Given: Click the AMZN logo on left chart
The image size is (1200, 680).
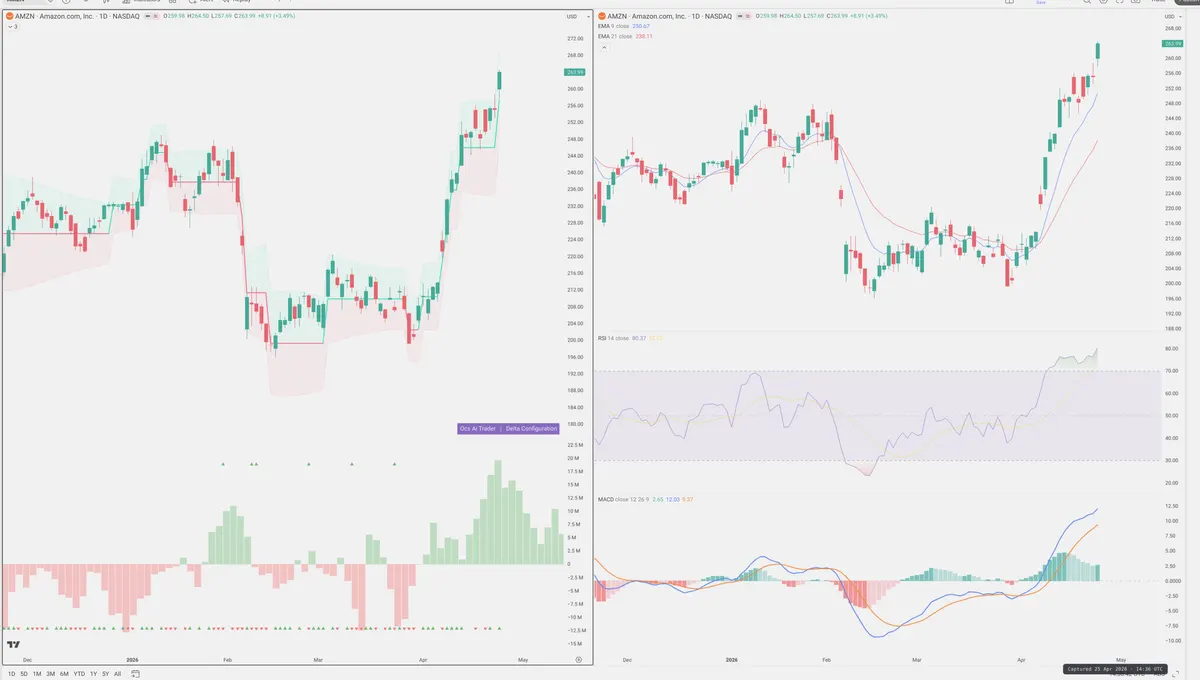Looking at the screenshot, I should 10,17.
